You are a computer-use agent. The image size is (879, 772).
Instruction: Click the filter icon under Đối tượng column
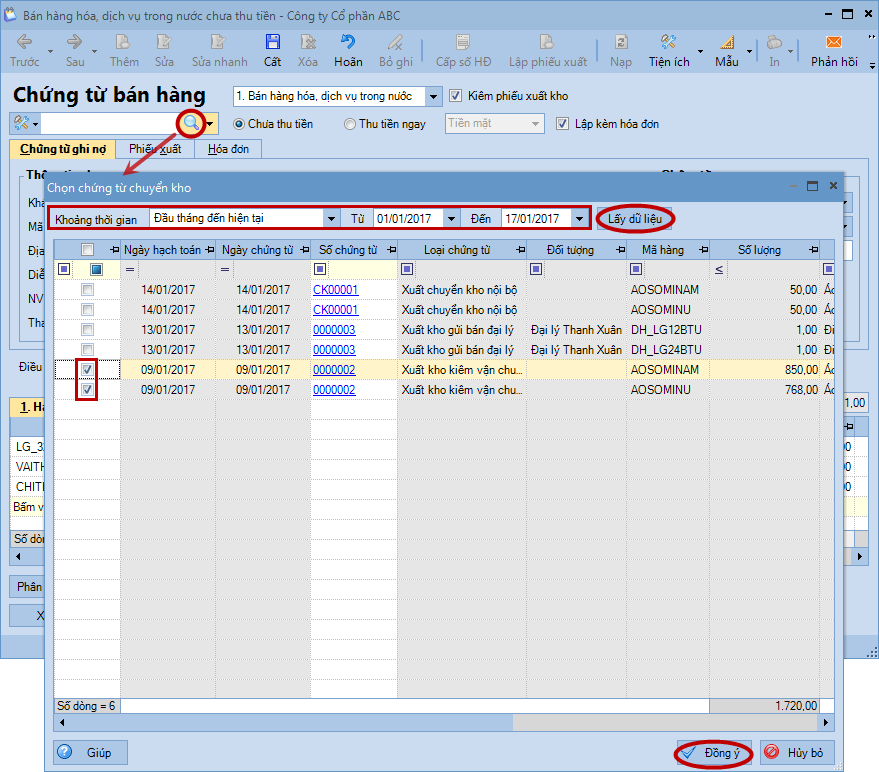click(536, 269)
